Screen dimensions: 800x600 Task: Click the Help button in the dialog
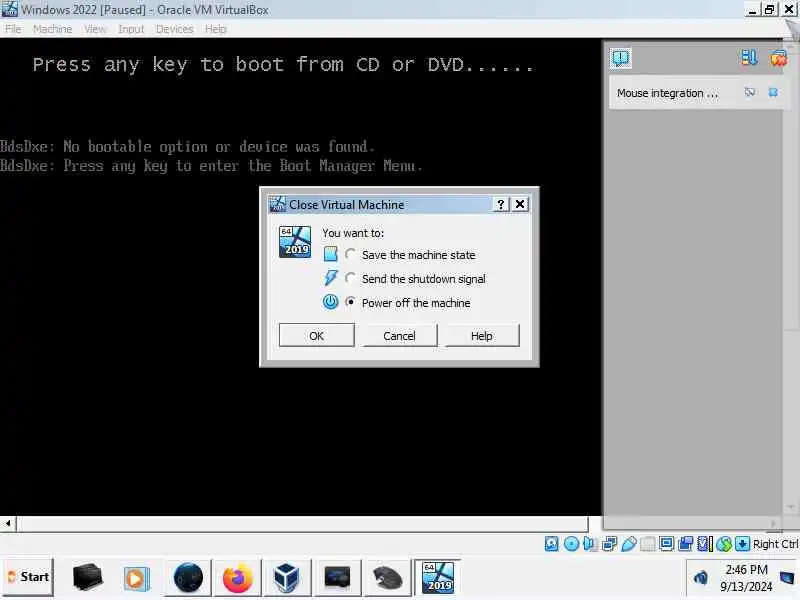tap(482, 336)
